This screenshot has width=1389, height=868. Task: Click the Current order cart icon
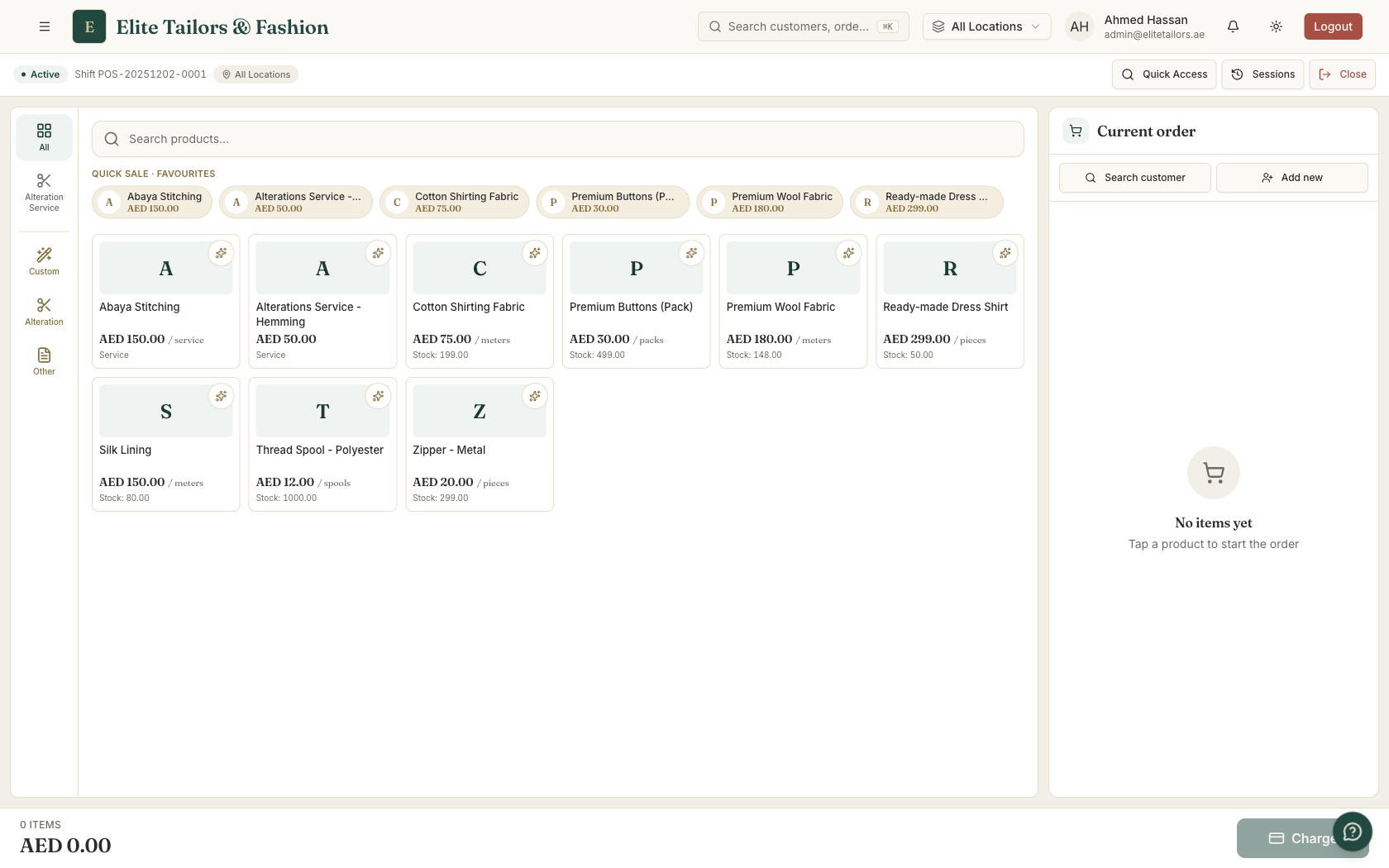tap(1076, 131)
